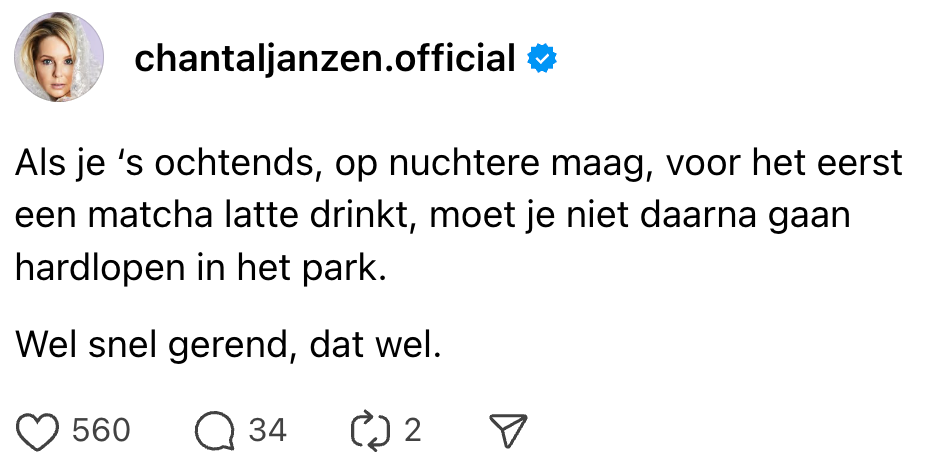Click the 560 likes count
The image size is (932, 472).
pos(101,430)
